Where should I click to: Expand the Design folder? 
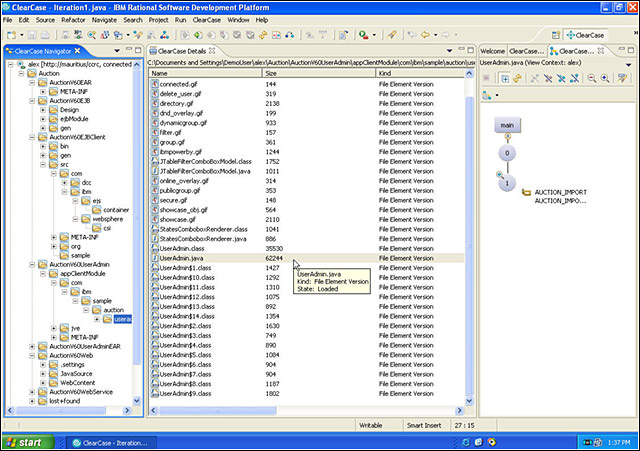click(43, 110)
